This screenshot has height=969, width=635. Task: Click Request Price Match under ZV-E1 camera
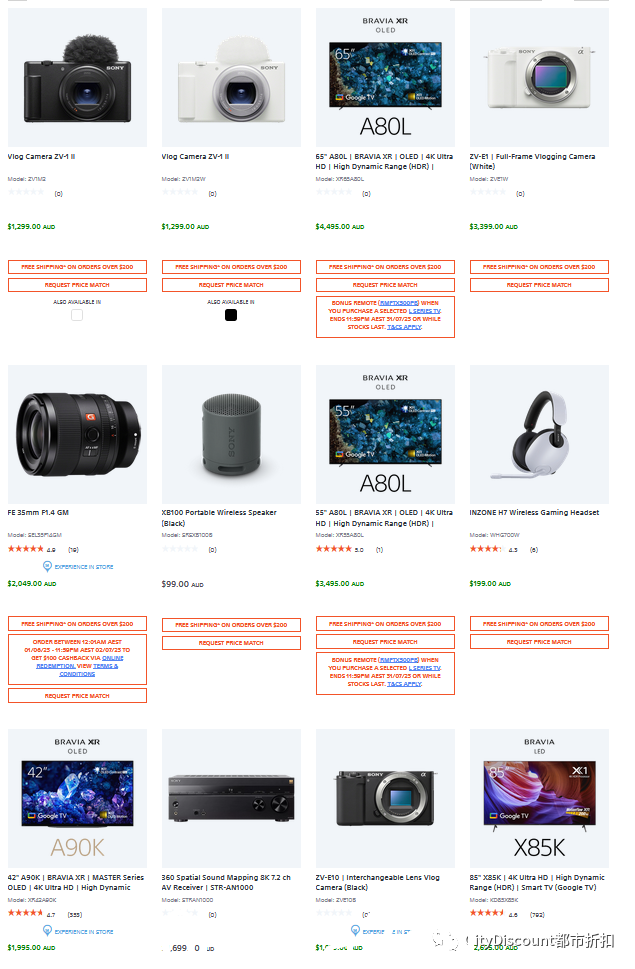[539, 285]
